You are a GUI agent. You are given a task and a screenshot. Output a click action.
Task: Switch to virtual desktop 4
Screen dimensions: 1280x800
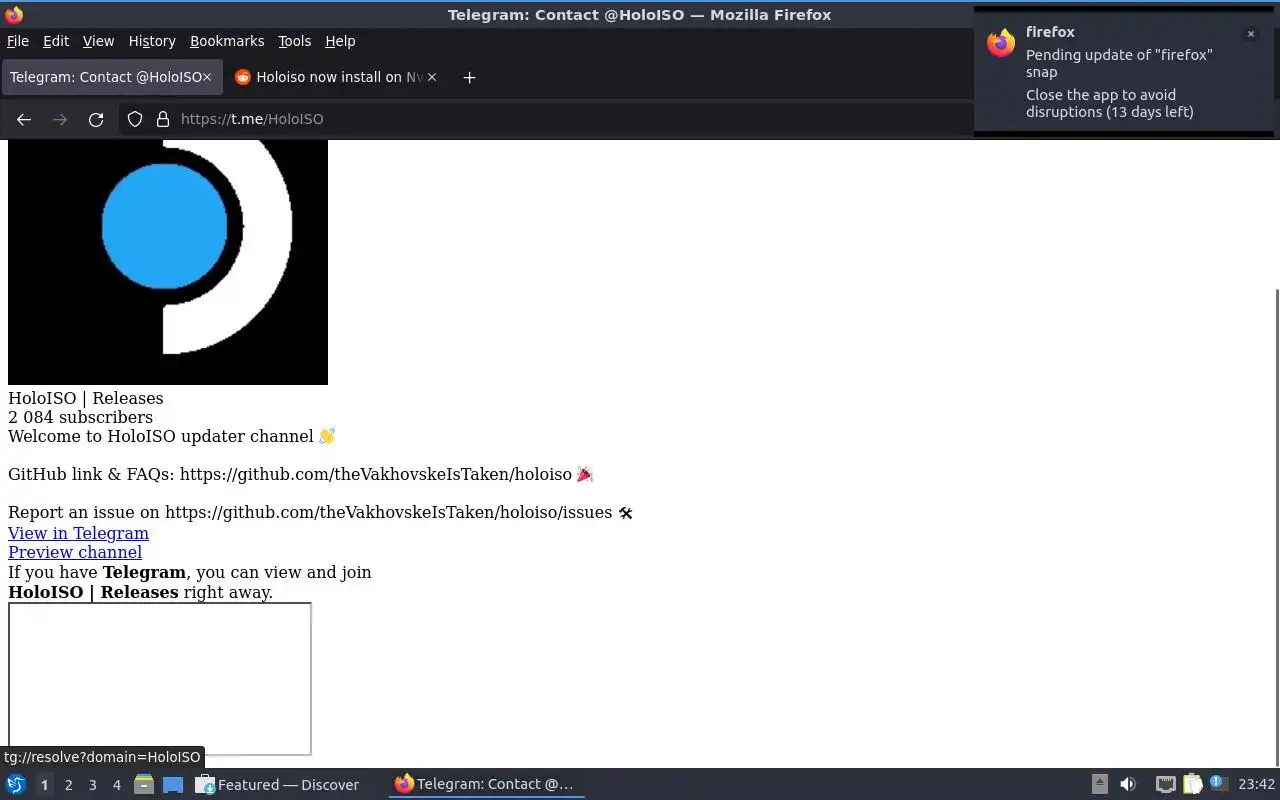click(116, 785)
